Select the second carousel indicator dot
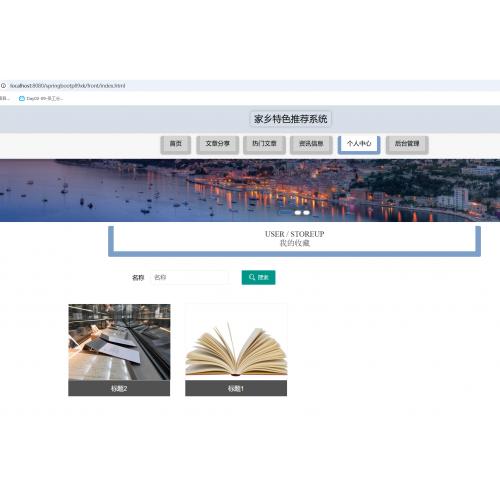The width and height of the screenshot is (500, 500). [x=306, y=213]
